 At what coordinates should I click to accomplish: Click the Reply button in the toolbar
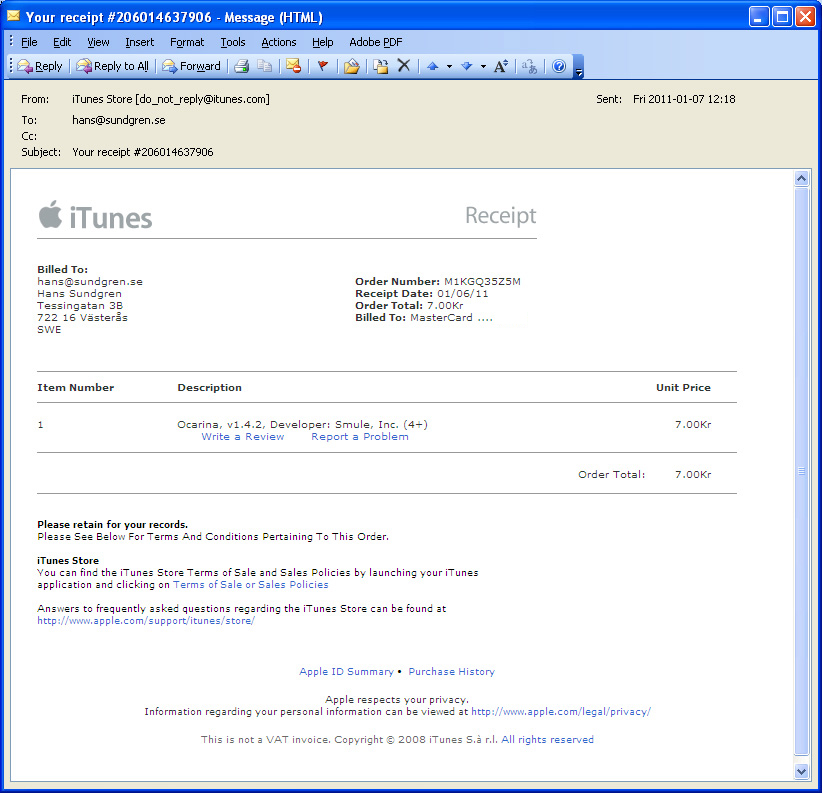(x=40, y=66)
